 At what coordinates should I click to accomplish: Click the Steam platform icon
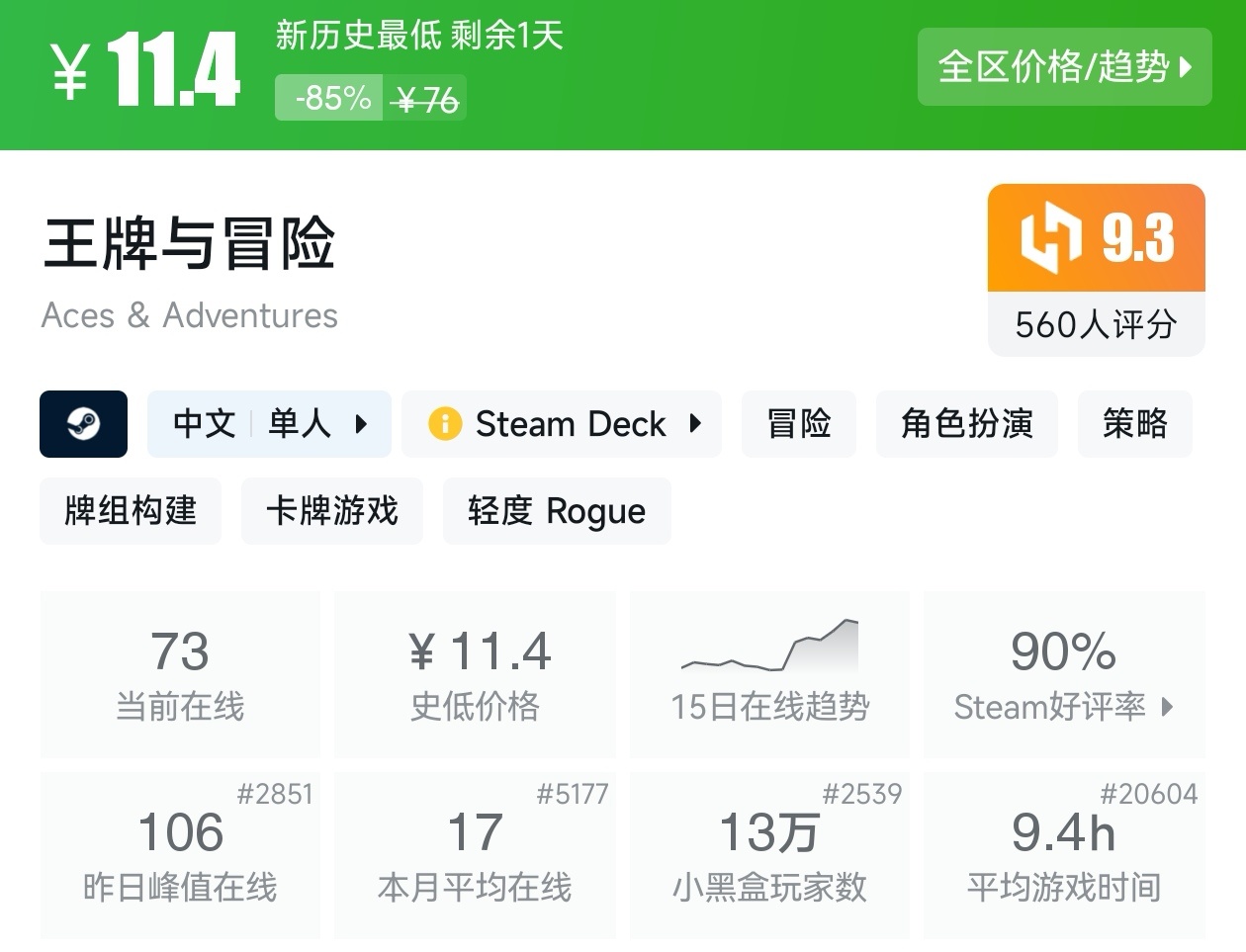(x=83, y=424)
